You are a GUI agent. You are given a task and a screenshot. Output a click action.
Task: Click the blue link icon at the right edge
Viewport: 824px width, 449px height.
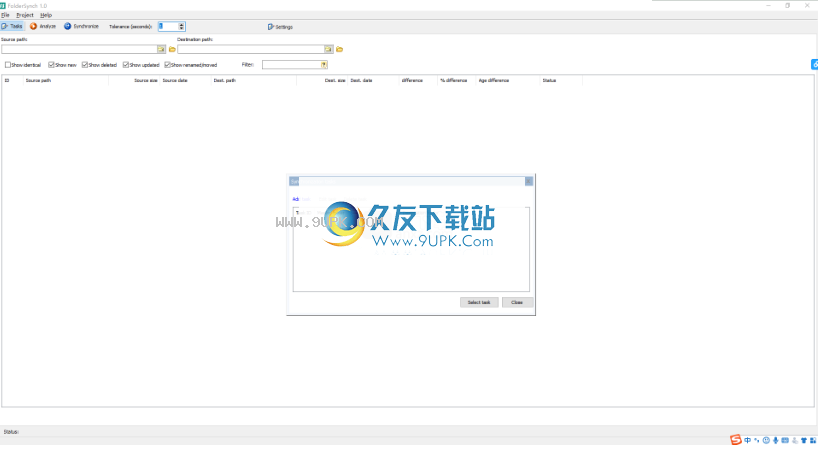[815, 65]
